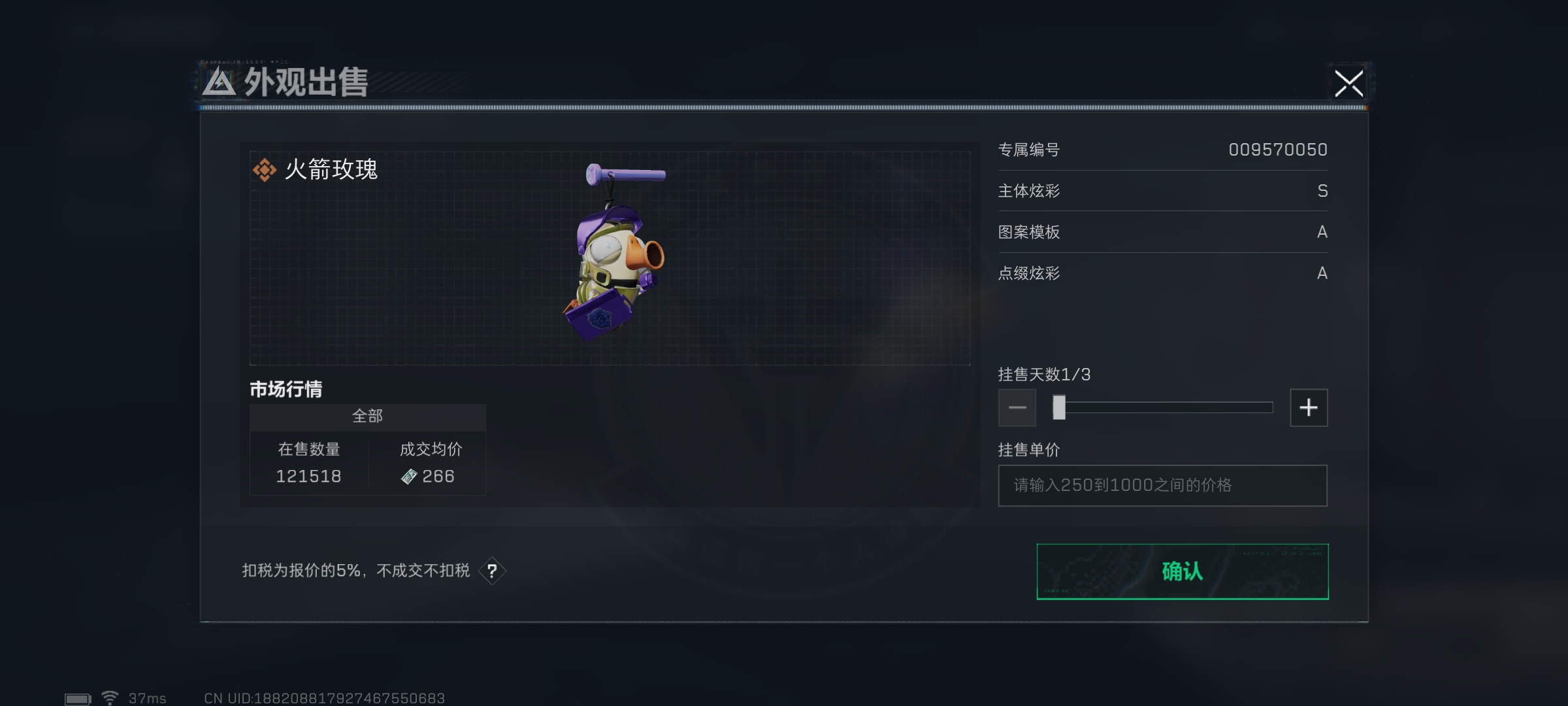The width and height of the screenshot is (1568, 706).
Task: Increase listing days with plus button
Action: (x=1309, y=408)
